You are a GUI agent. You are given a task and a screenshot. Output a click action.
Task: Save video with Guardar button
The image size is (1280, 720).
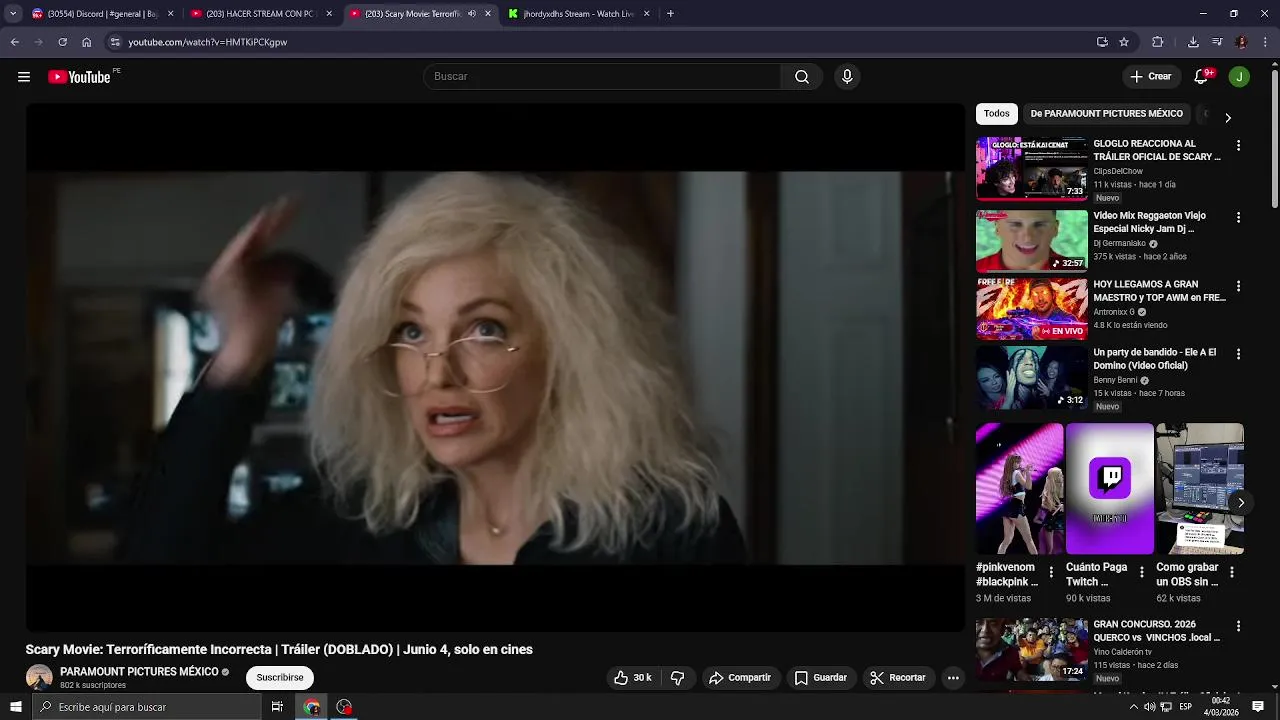click(821, 678)
